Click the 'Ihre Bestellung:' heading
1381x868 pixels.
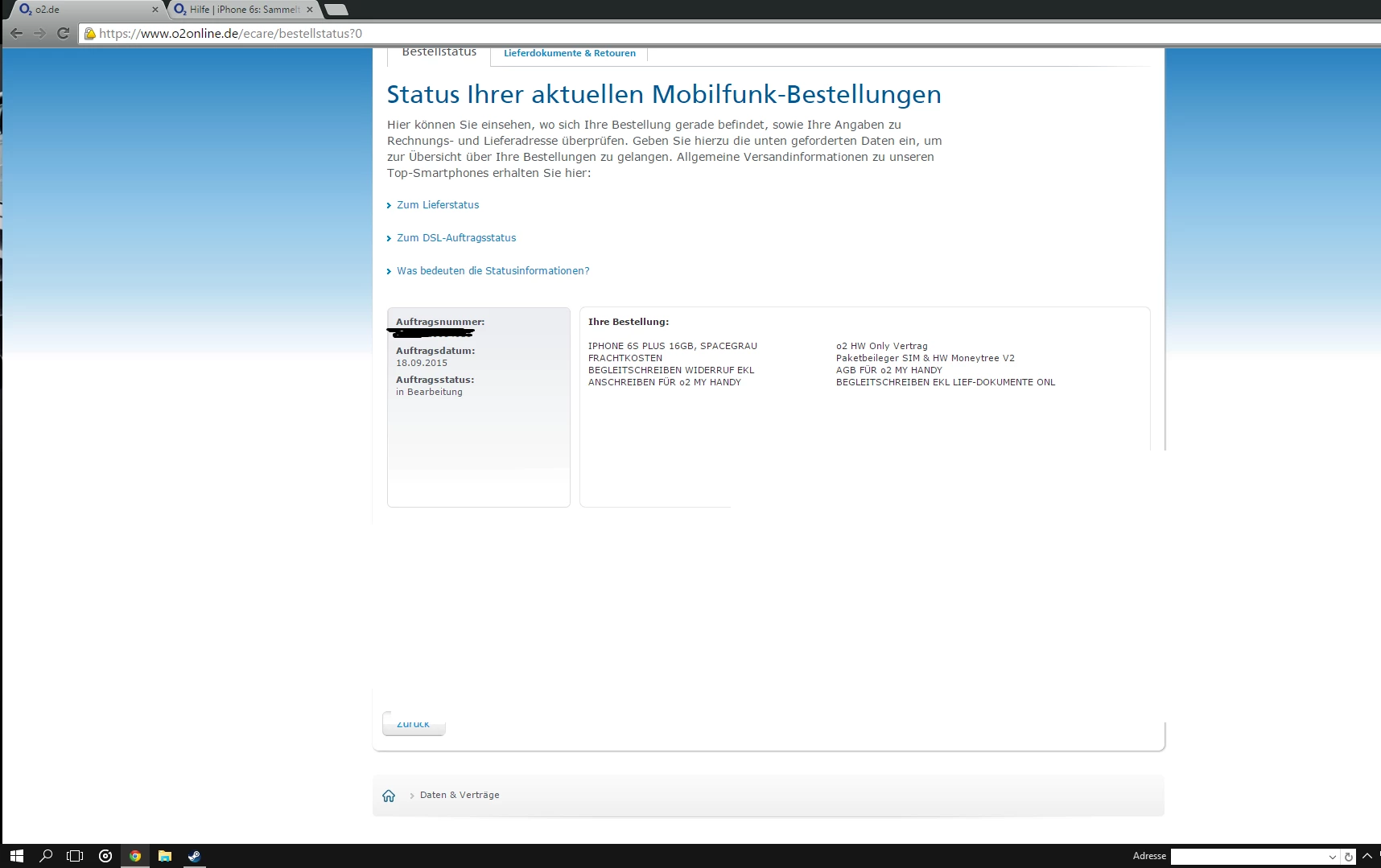coord(629,322)
